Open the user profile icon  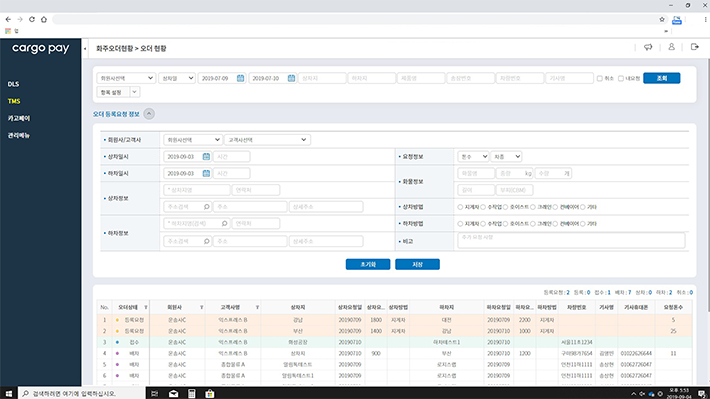[x=672, y=47]
